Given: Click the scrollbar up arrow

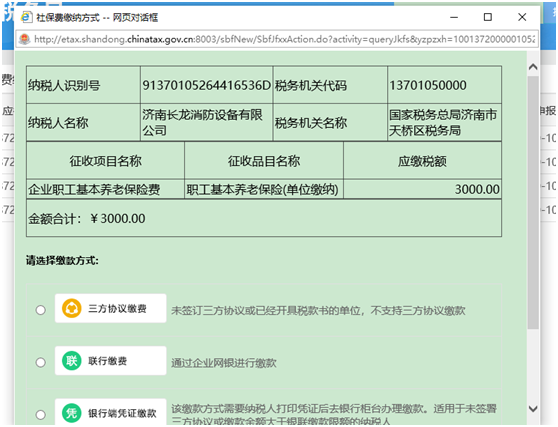Looking at the screenshot, I should [533, 67].
